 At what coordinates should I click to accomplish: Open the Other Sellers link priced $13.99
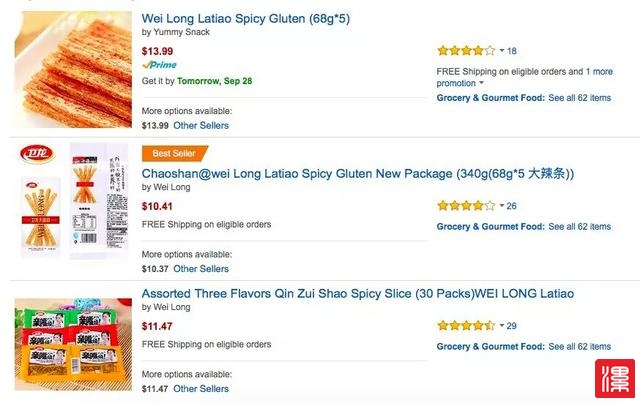tap(201, 125)
